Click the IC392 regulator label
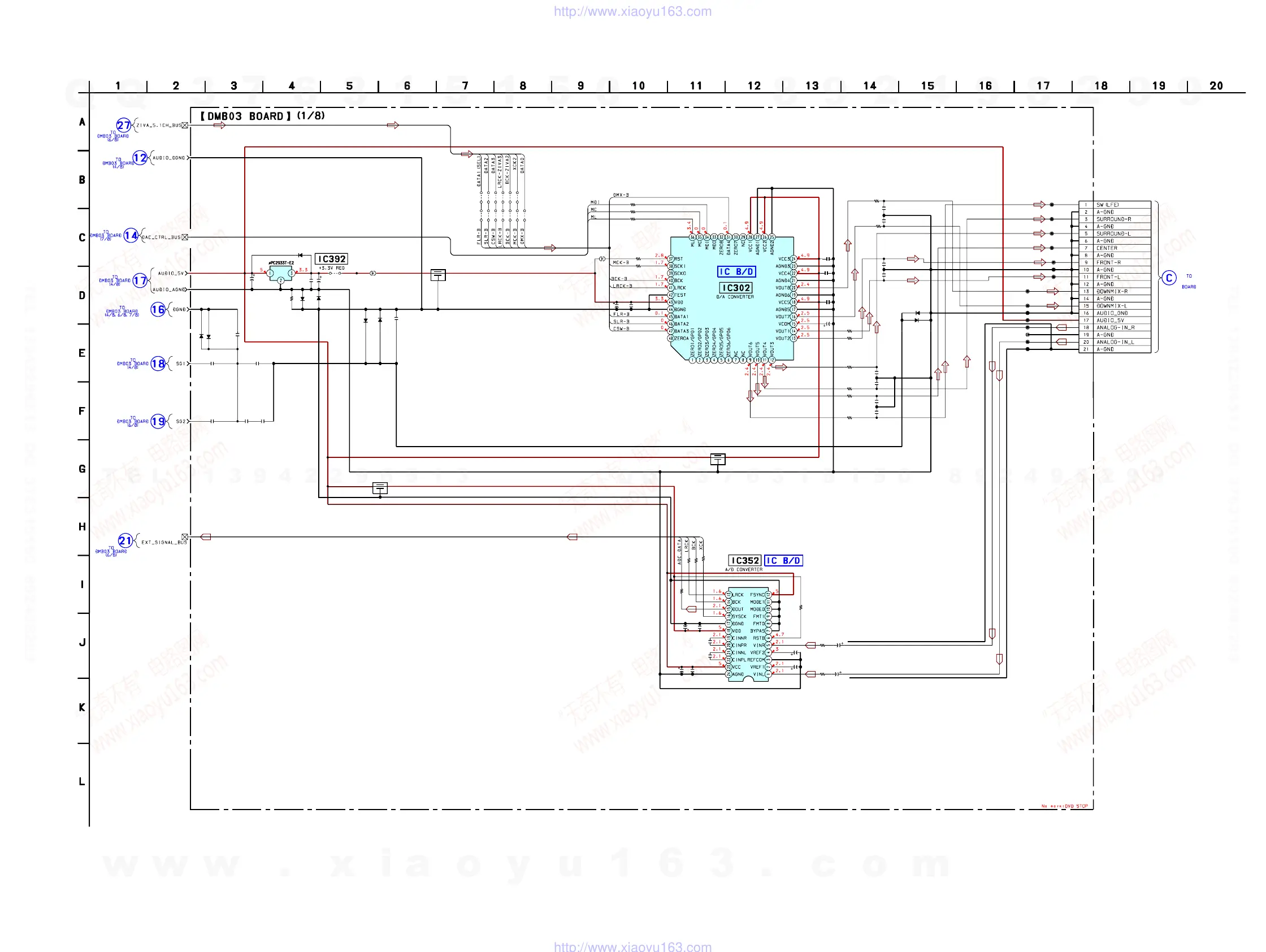 click(x=331, y=259)
